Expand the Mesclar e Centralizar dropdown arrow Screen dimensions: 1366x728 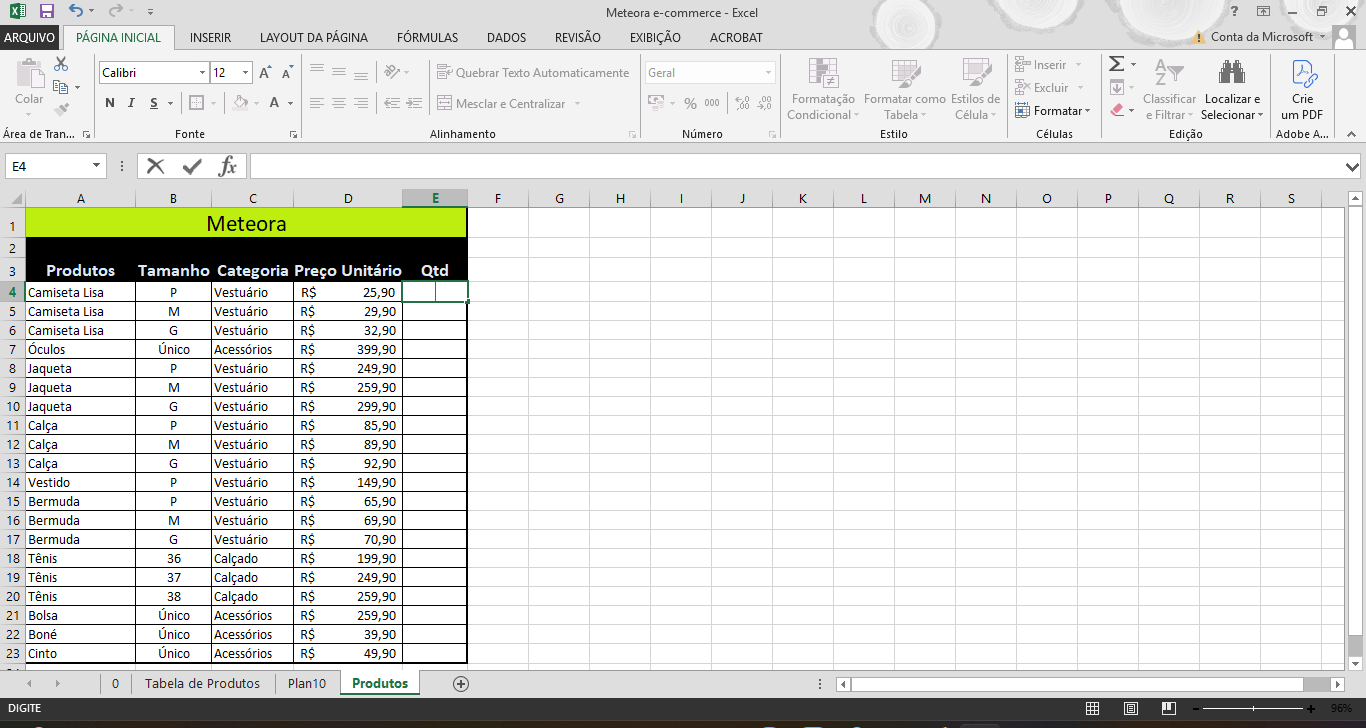[x=578, y=104]
